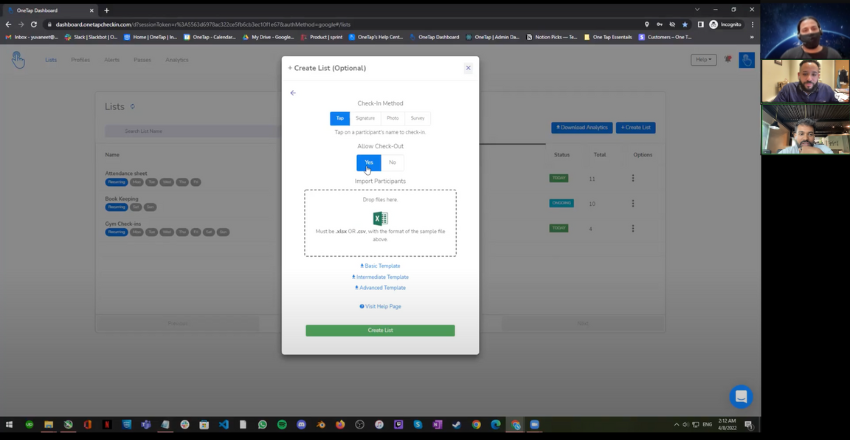Click the Excel file icon in drop zone
Screen dimensions: 850x440
pyautogui.click(x=380, y=218)
